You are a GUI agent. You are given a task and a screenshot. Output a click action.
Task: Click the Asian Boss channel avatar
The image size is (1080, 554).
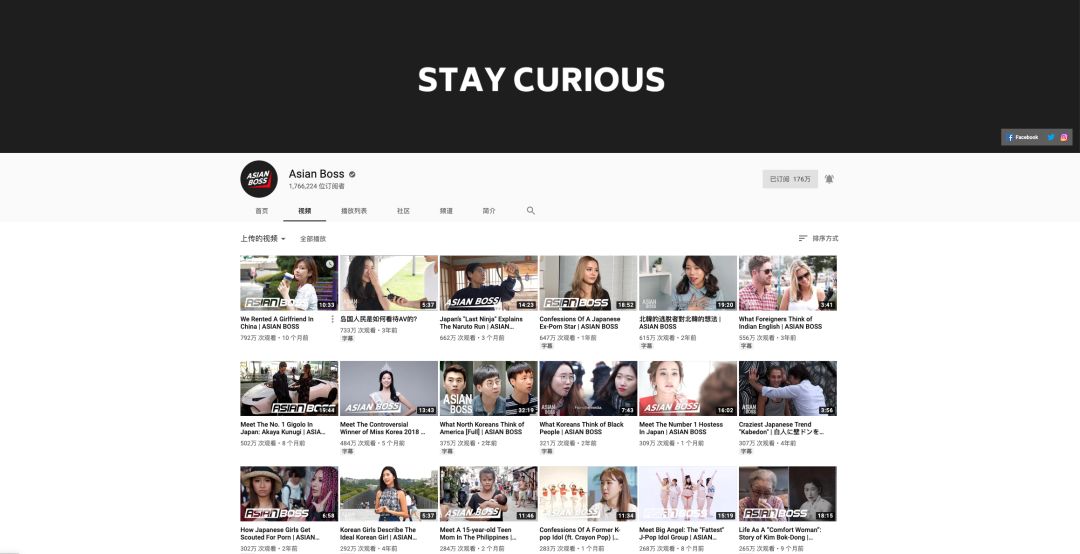coord(259,179)
